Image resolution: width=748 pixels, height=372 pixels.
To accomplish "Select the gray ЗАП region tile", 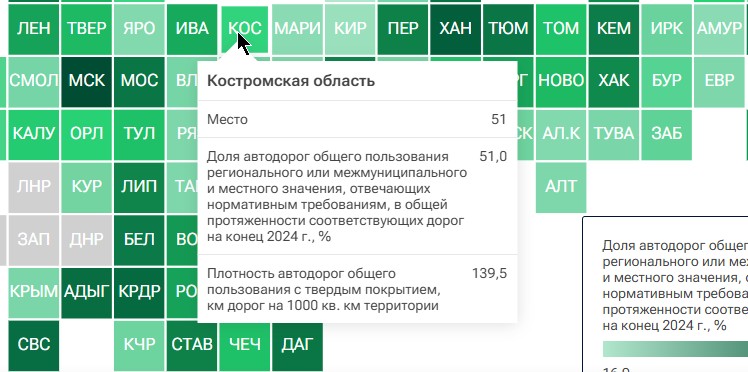I will [33, 240].
